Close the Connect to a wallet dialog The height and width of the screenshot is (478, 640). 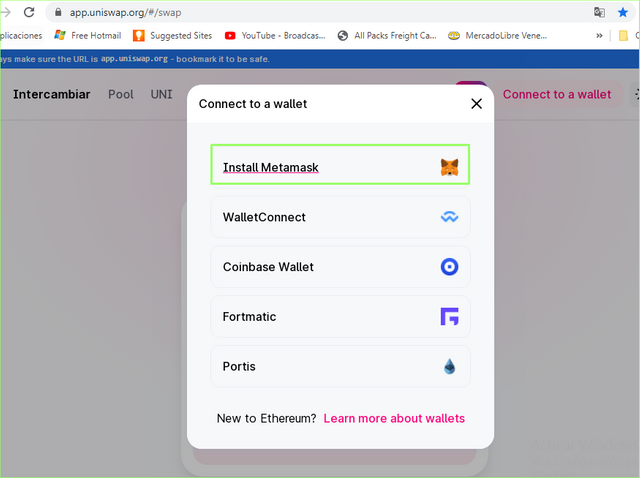[x=476, y=104]
